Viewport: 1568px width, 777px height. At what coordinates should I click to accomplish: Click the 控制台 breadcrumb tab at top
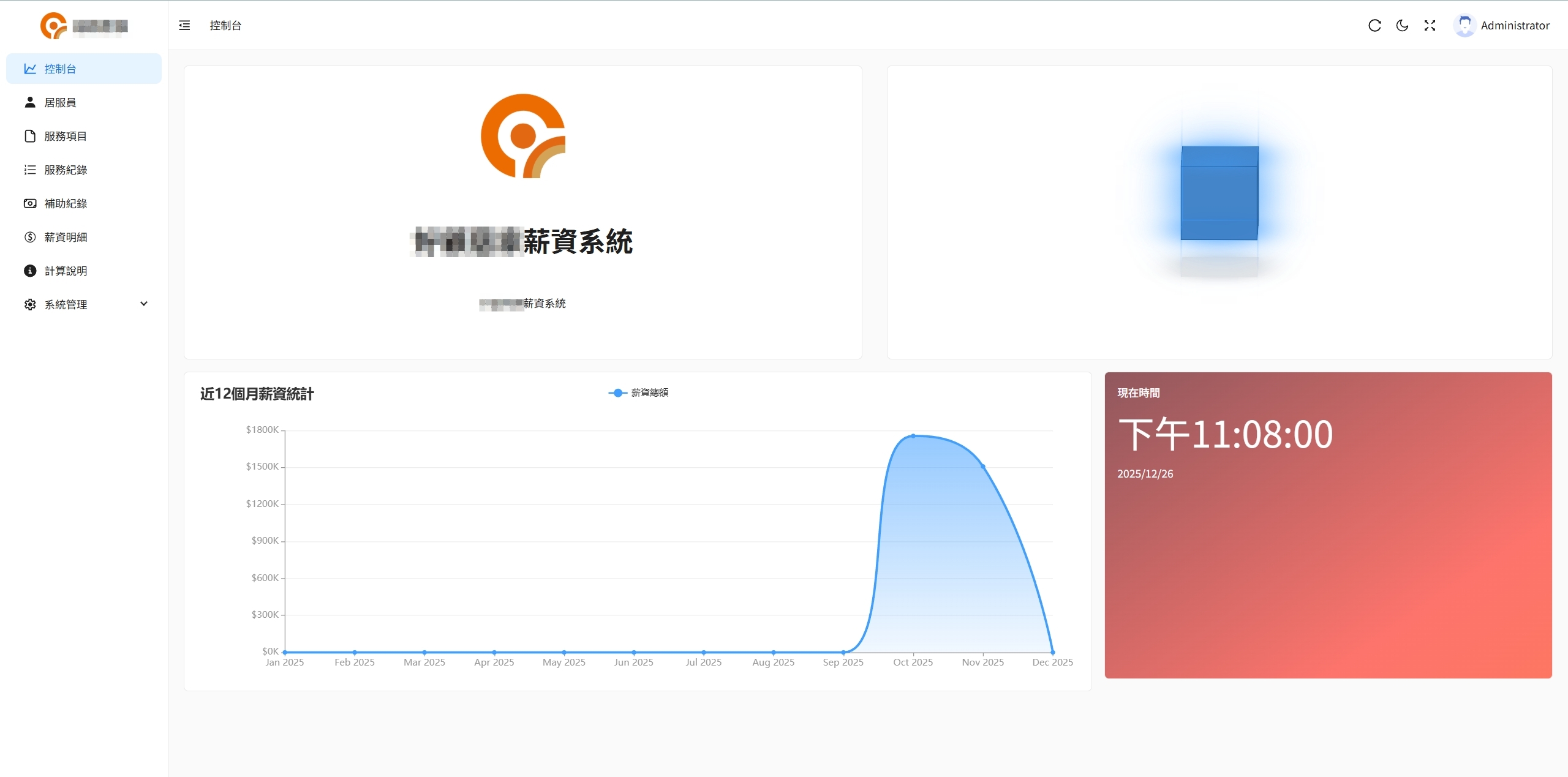coord(225,25)
